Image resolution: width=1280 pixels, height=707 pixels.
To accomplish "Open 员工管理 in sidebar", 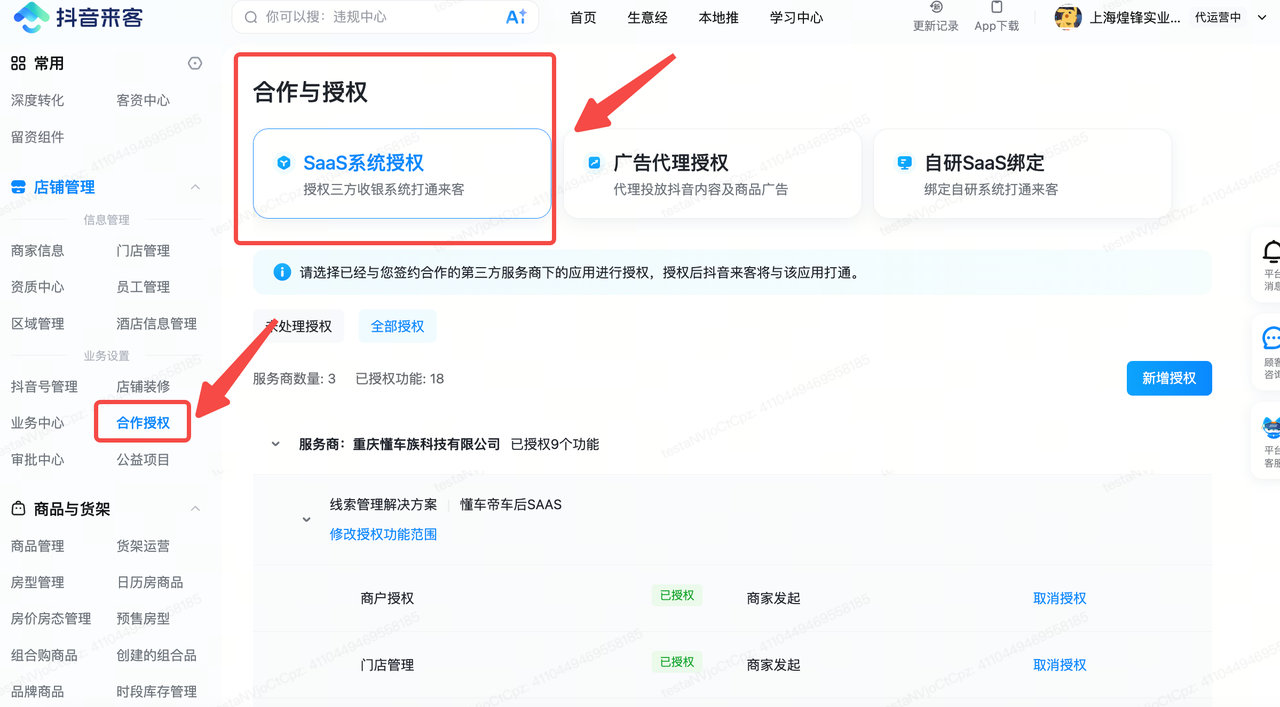I will click(143, 287).
